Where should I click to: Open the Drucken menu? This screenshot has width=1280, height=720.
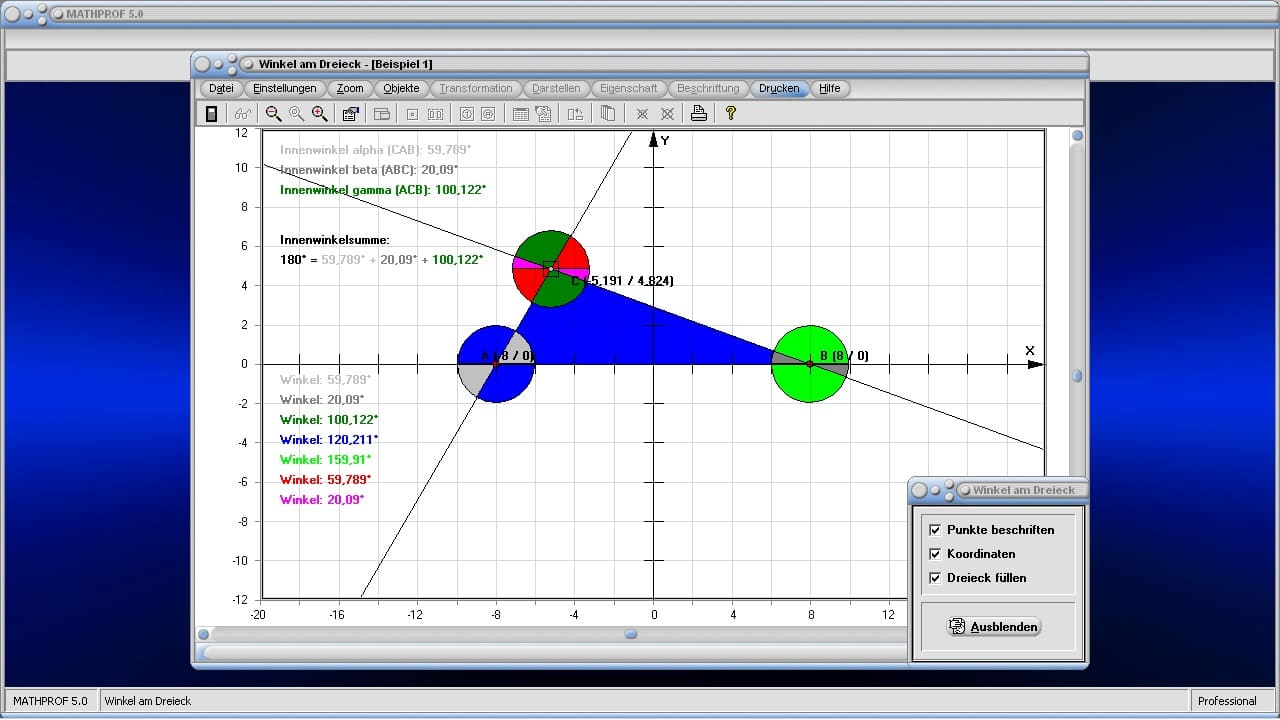coord(779,88)
